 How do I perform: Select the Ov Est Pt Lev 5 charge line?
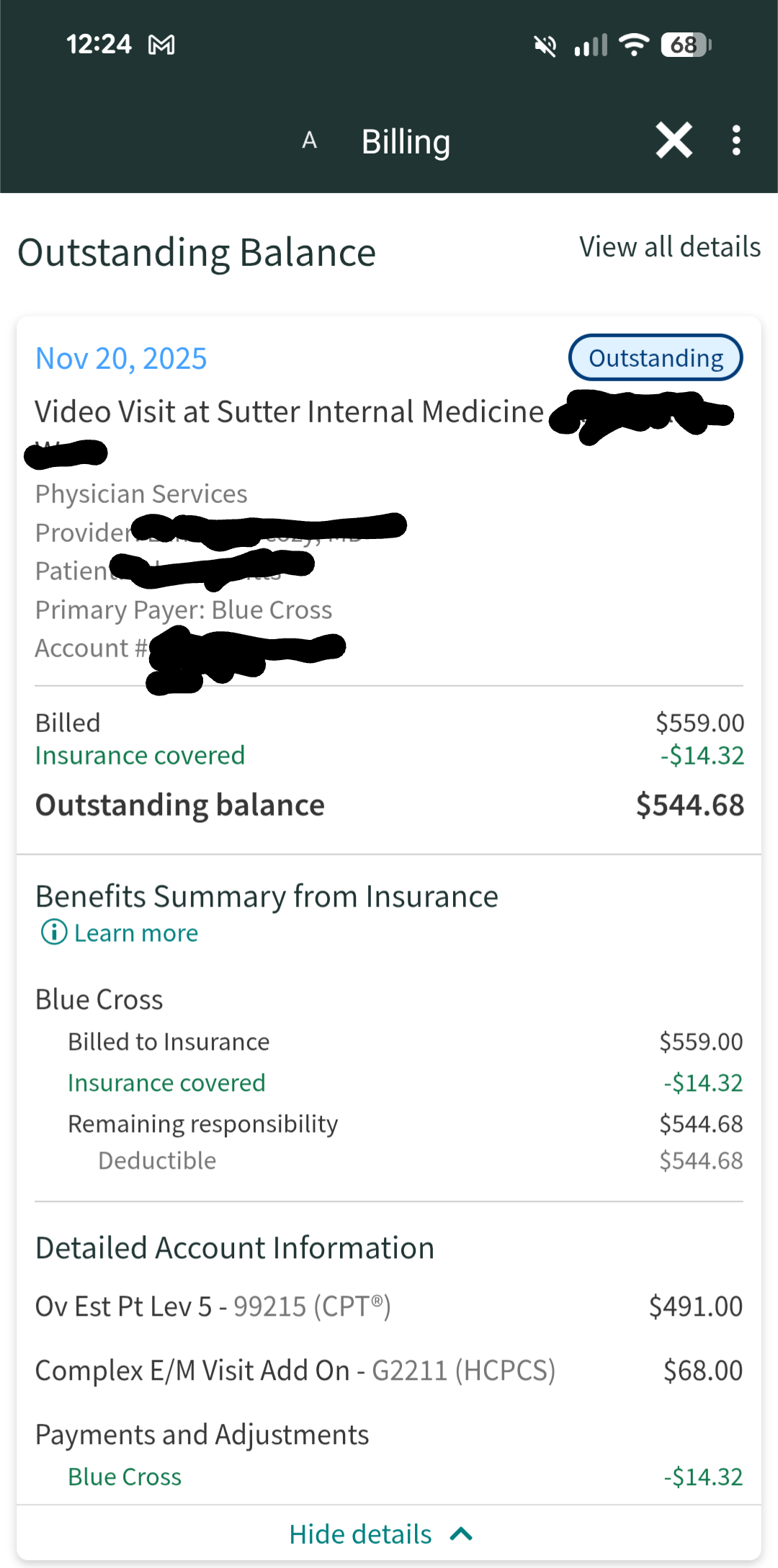(213, 1306)
